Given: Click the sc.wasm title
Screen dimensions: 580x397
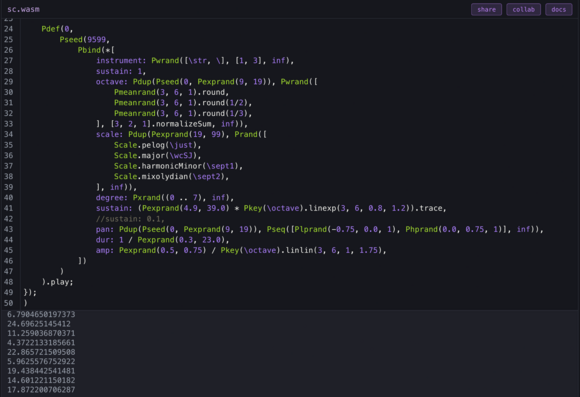Looking at the screenshot, I should (23, 9).
